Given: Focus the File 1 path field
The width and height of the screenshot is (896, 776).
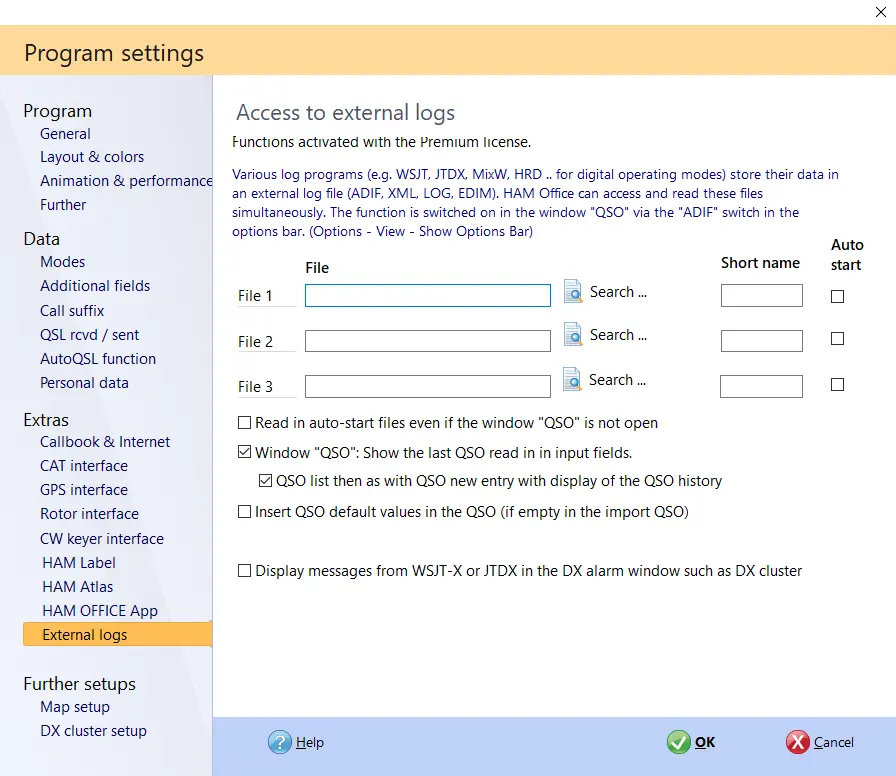Looking at the screenshot, I should coord(427,295).
